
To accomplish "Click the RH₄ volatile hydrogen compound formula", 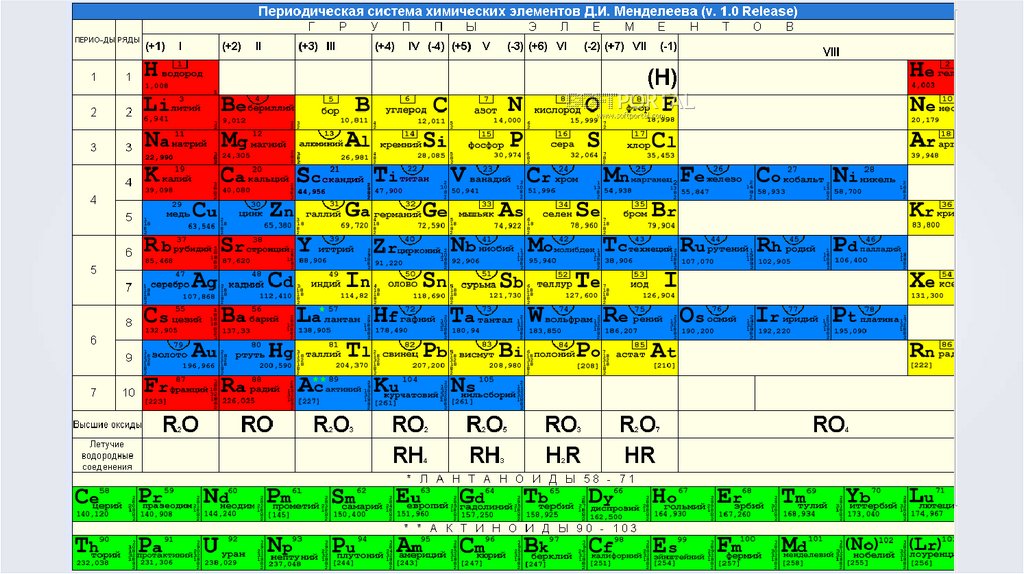I will [x=410, y=454].
